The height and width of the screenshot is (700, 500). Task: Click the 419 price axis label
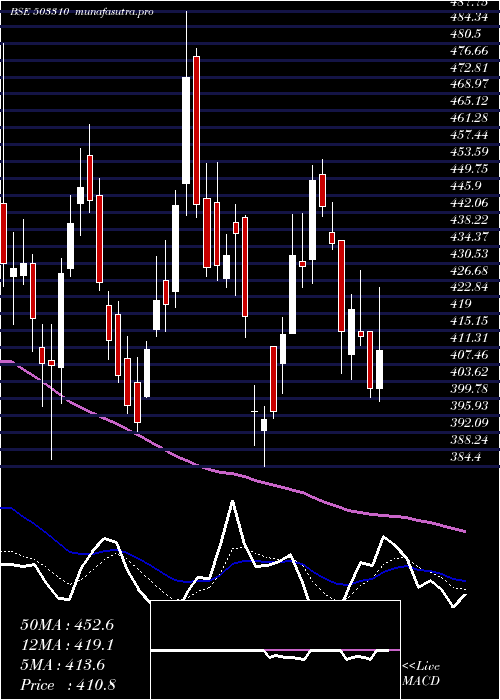(461, 305)
